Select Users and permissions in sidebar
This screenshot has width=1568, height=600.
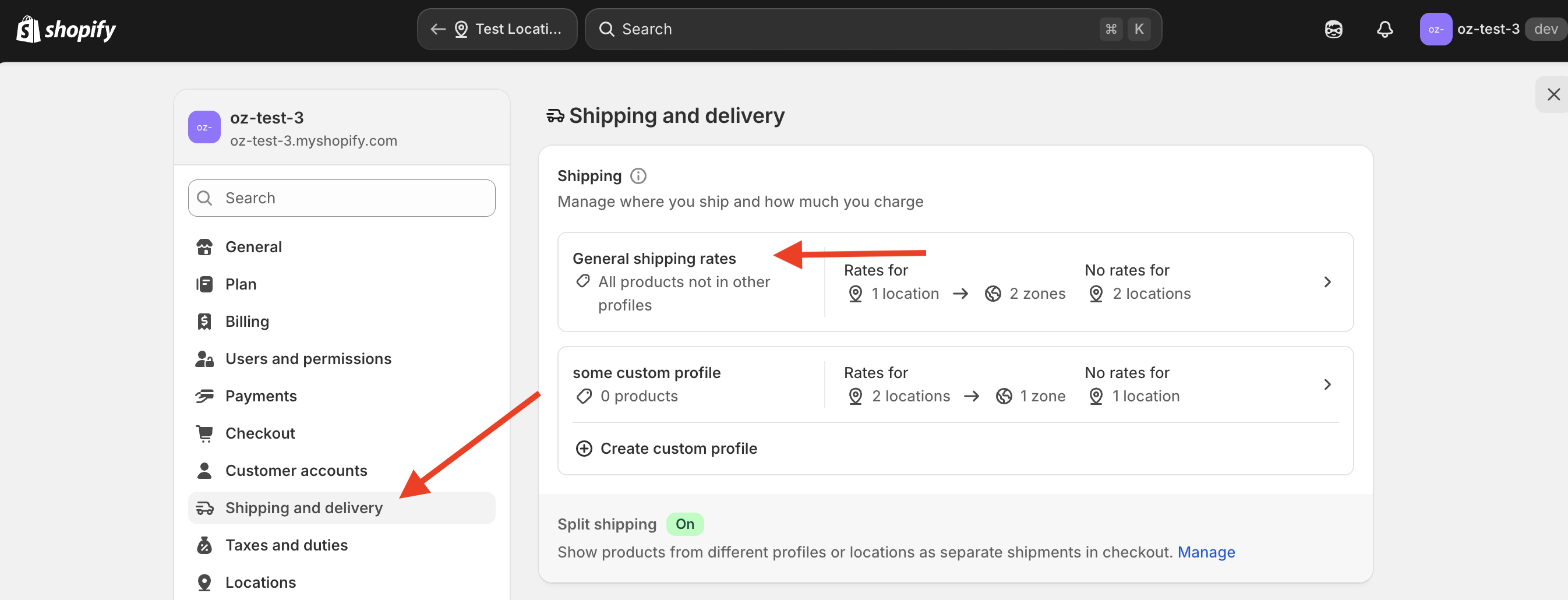(x=308, y=359)
